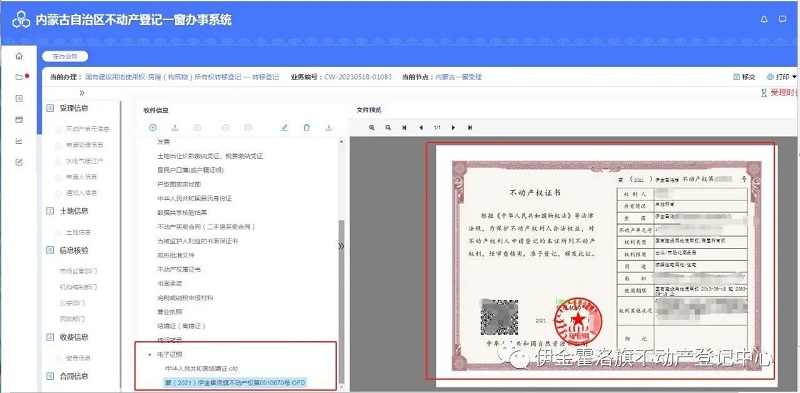Click the edit note sidebar icon
This screenshot has width=800, height=393.
click(19, 162)
